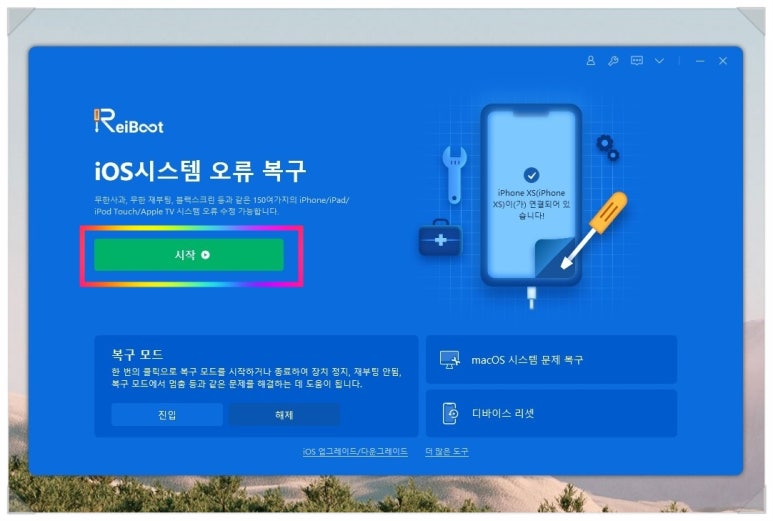Click the wrench illustration icon
Image resolution: width=773 pixels, height=521 pixels.
[x=454, y=175]
